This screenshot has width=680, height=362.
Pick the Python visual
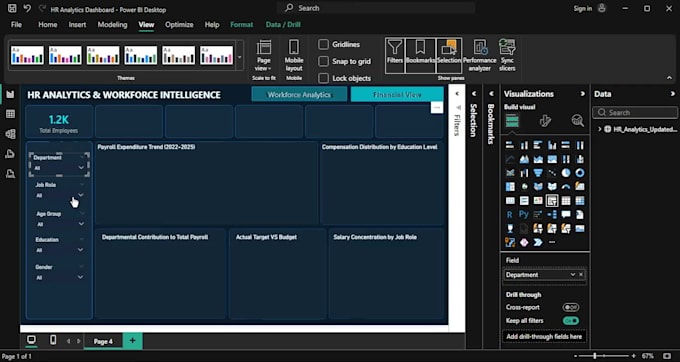point(524,215)
